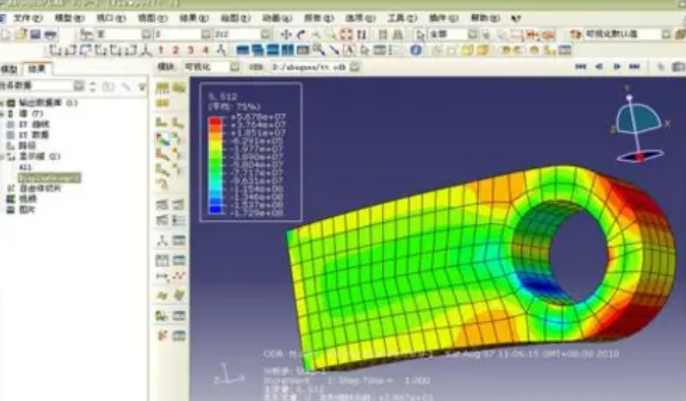This screenshot has width=686, height=401.
Task: Click the red number 4 view icon
Action: coord(206,50)
